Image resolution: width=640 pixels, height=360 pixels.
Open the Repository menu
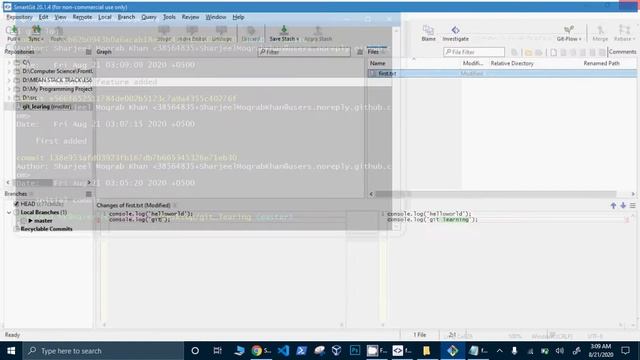coord(19,17)
